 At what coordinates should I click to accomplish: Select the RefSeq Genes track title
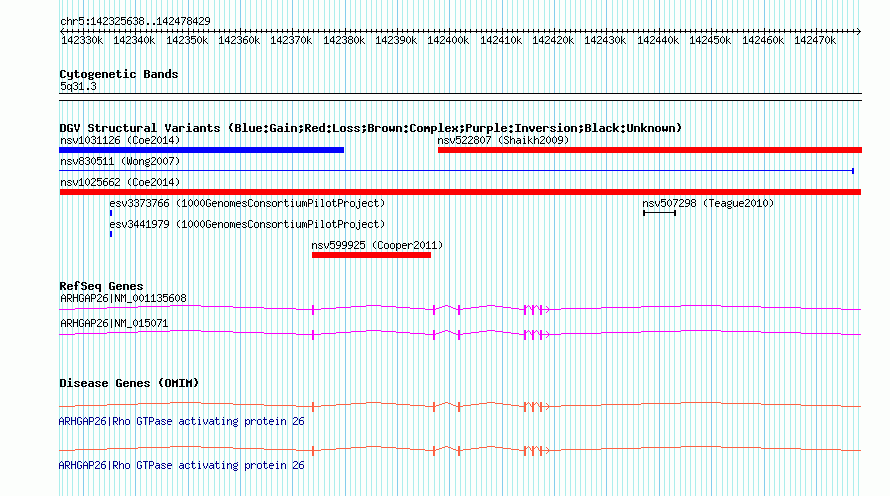pyautogui.click(x=101, y=286)
